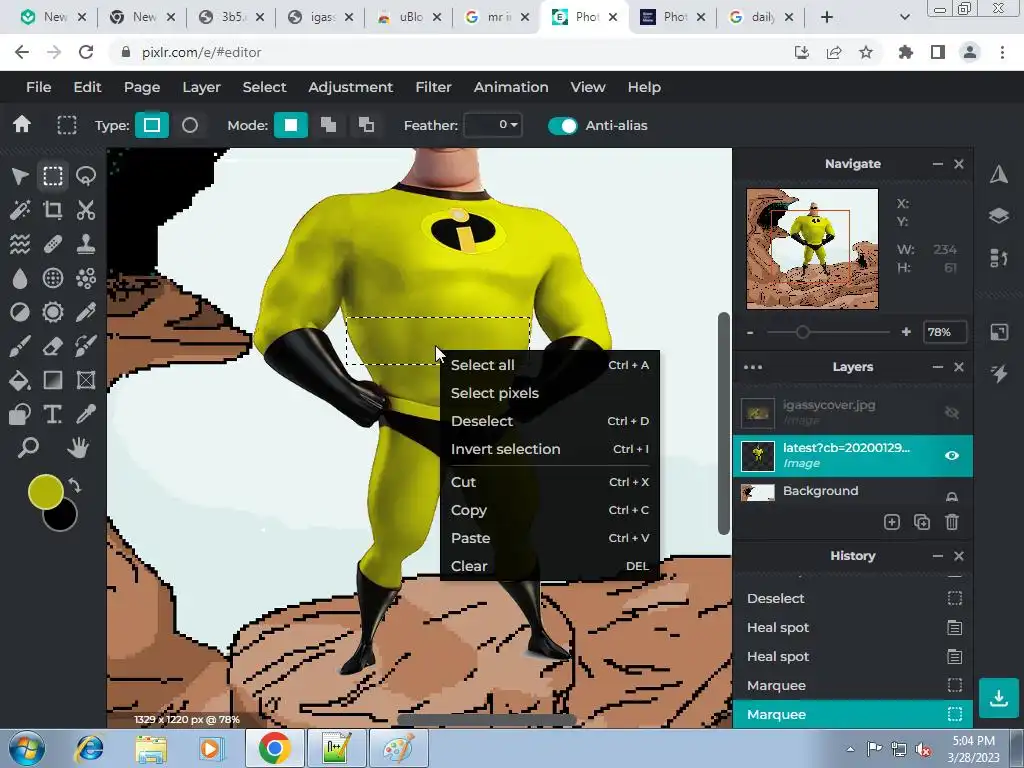Hide the latest?cb=20200129 layer
The height and width of the screenshot is (768, 1024).
coord(952,455)
